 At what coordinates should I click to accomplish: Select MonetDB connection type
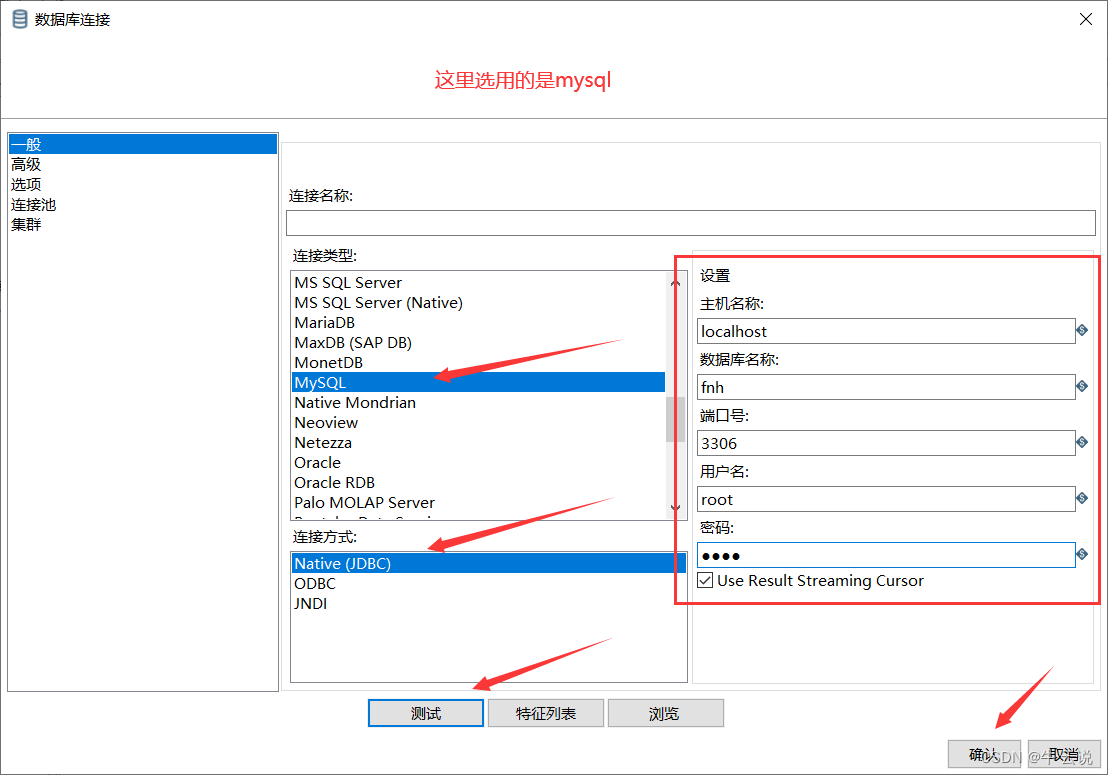(478, 362)
